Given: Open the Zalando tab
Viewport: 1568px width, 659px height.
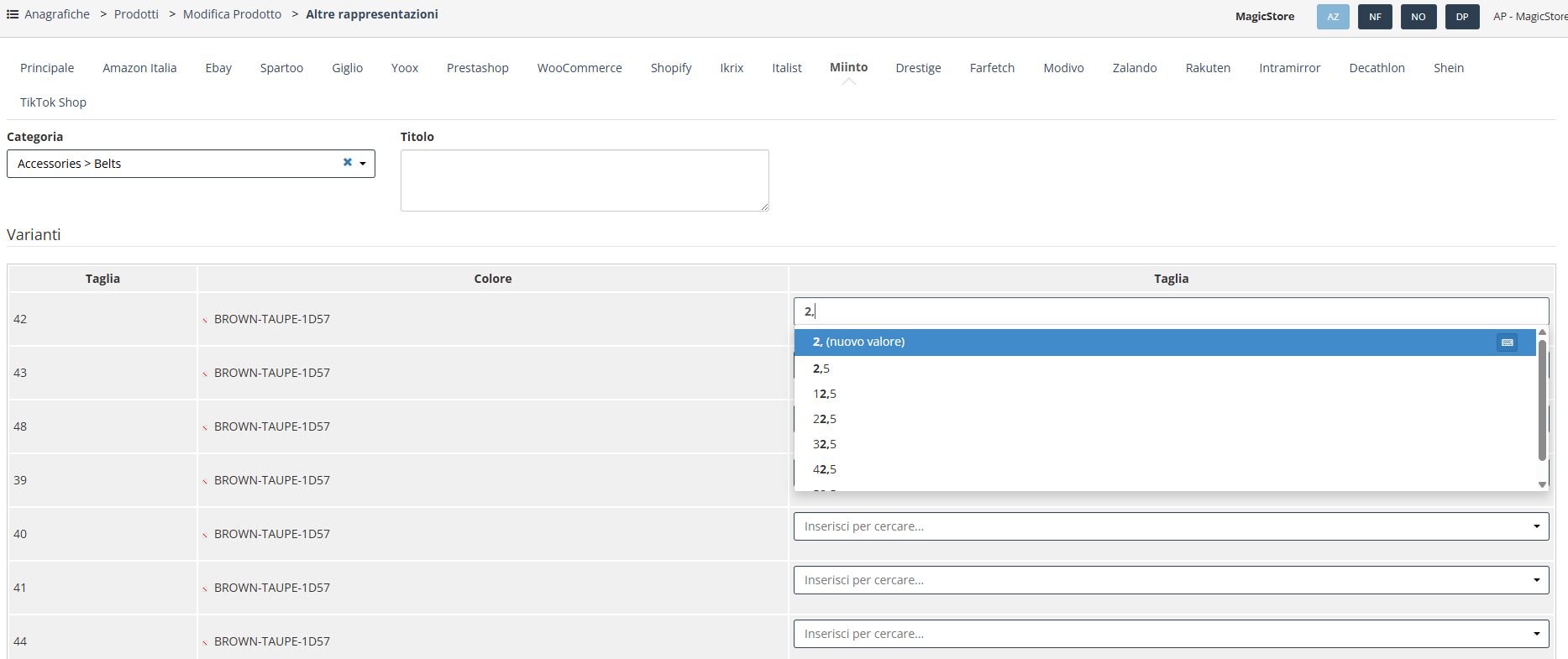Looking at the screenshot, I should pyautogui.click(x=1135, y=68).
